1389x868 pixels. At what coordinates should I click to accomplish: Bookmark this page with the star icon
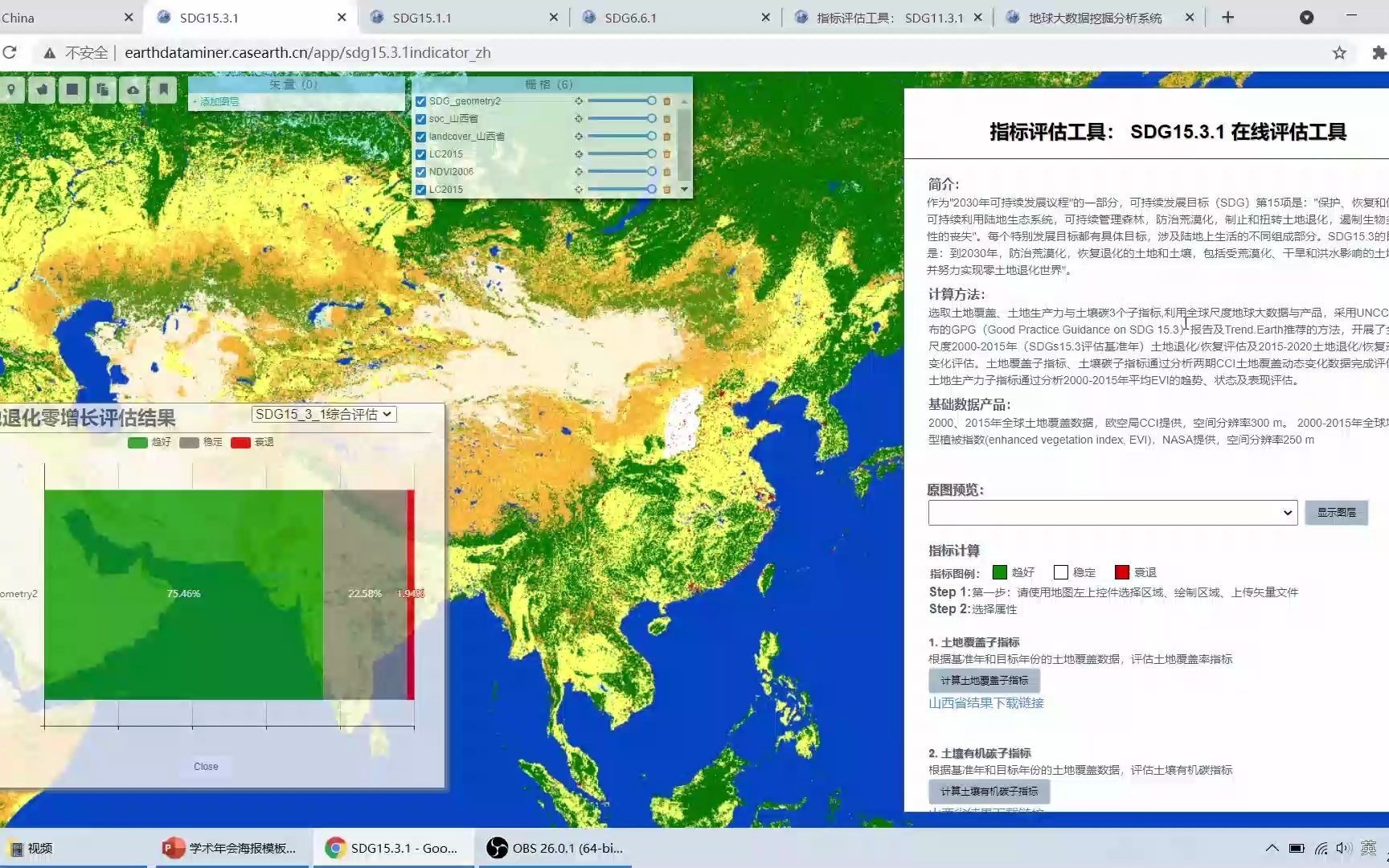coord(1339,53)
